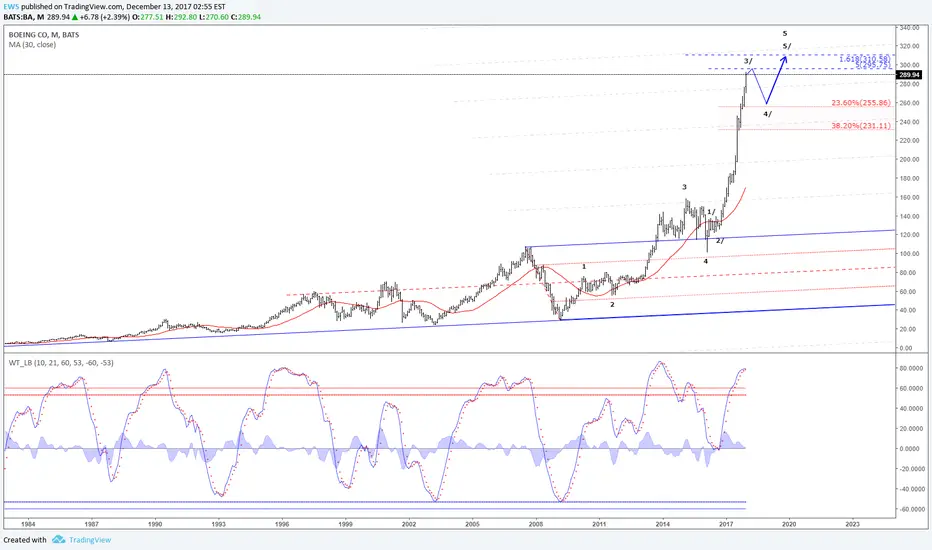Select the O:277.51 open value in header

[147, 17]
